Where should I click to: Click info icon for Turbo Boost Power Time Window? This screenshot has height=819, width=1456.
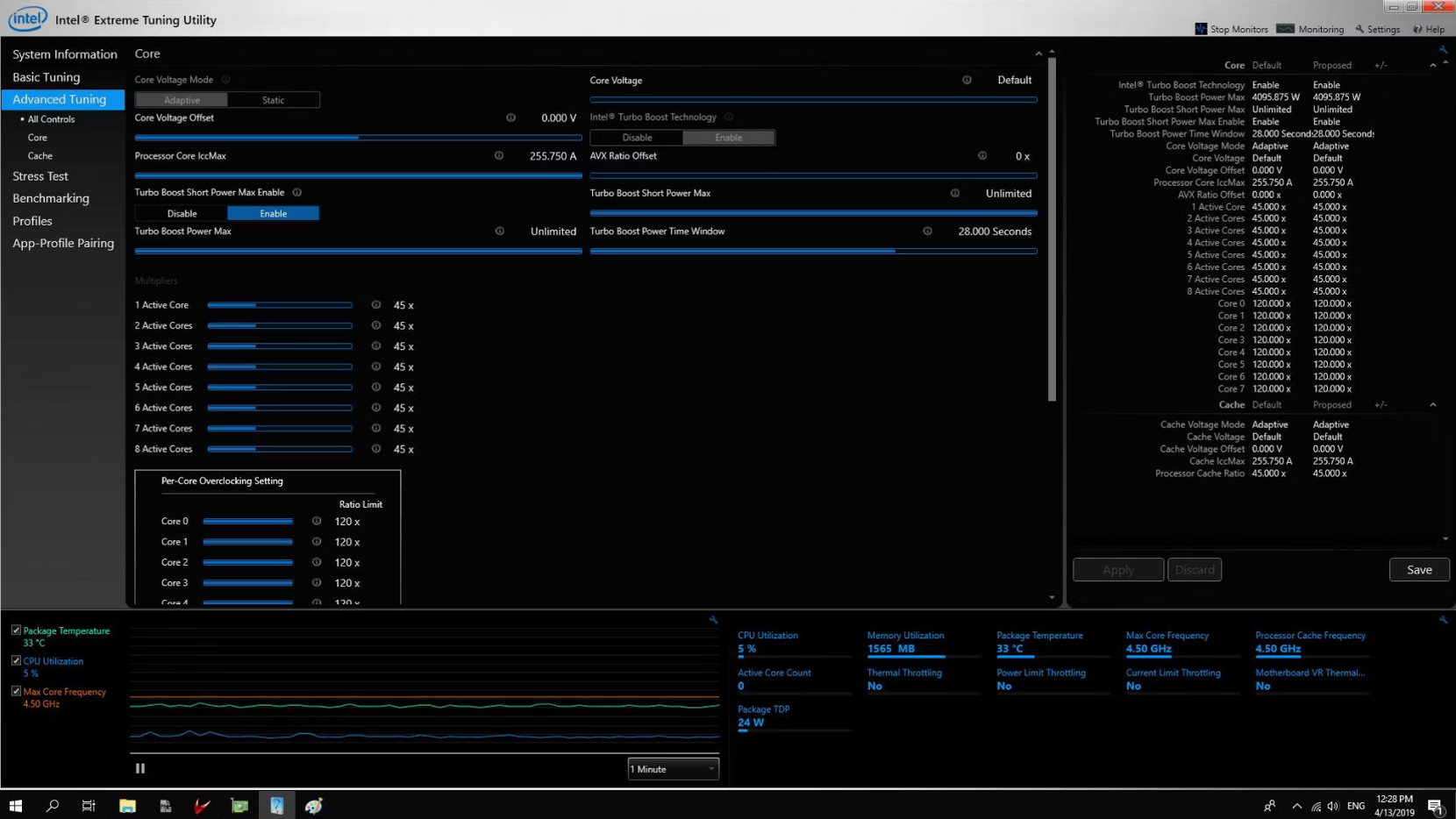[927, 231]
